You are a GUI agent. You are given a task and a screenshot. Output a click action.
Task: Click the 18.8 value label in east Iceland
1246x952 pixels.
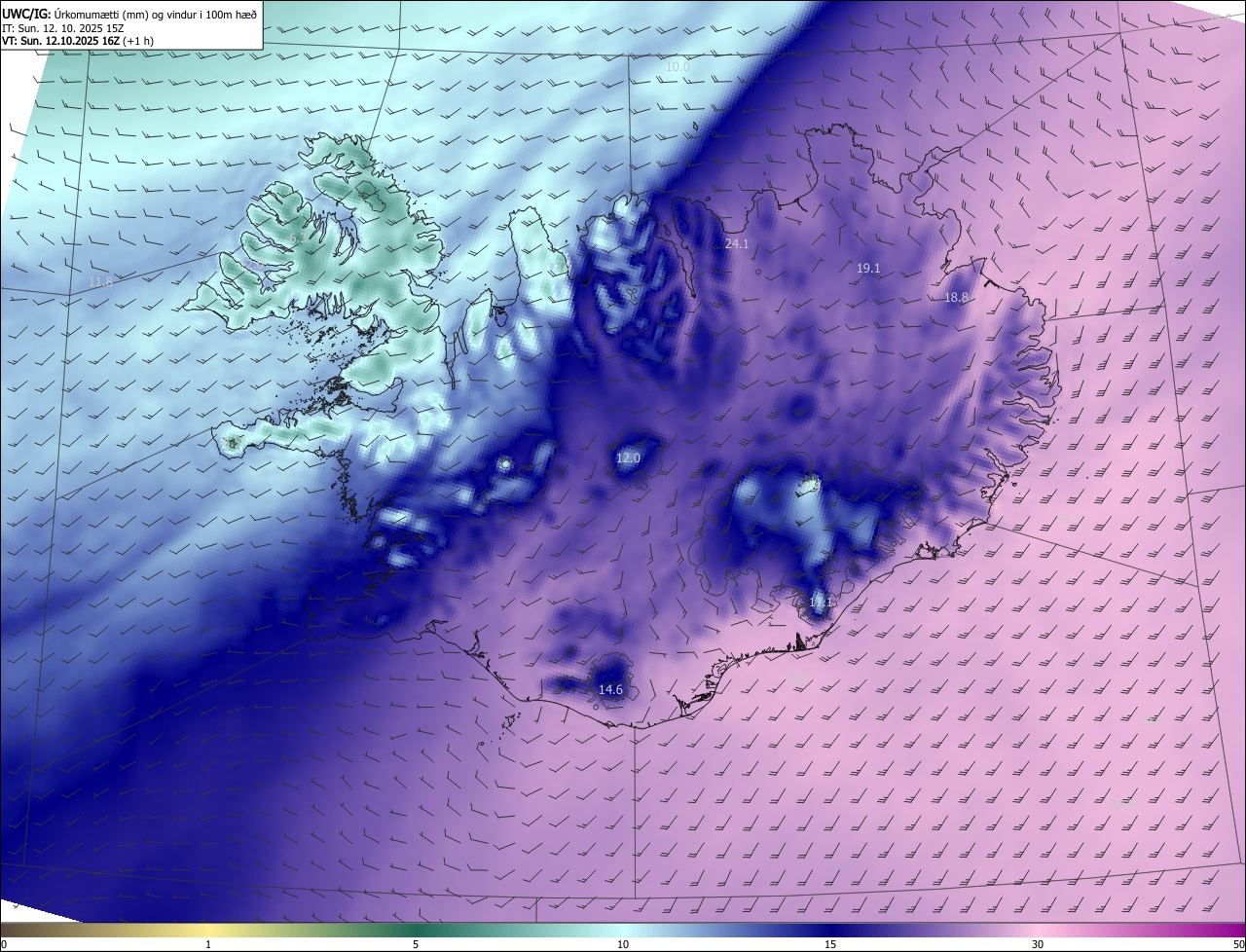tap(956, 298)
